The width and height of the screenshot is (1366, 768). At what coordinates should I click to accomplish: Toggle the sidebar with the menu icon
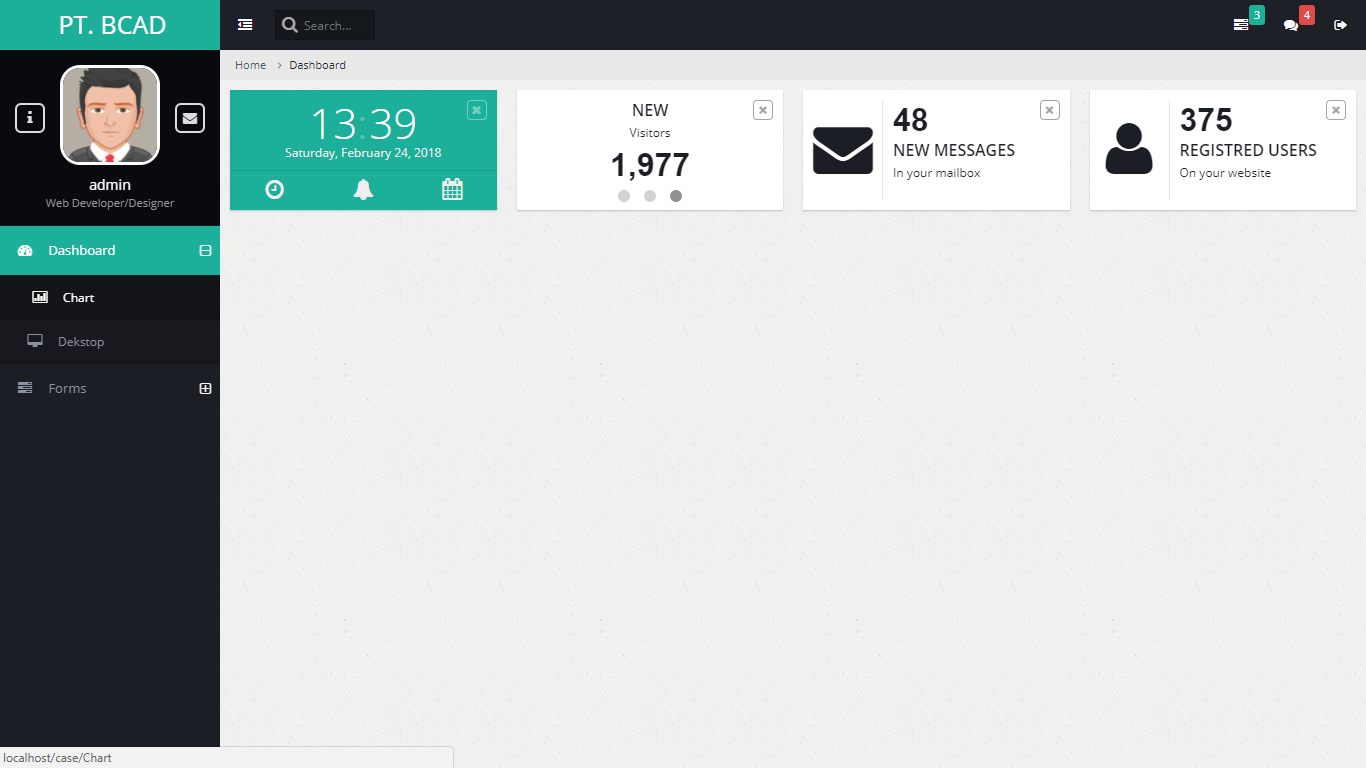pyautogui.click(x=245, y=25)
